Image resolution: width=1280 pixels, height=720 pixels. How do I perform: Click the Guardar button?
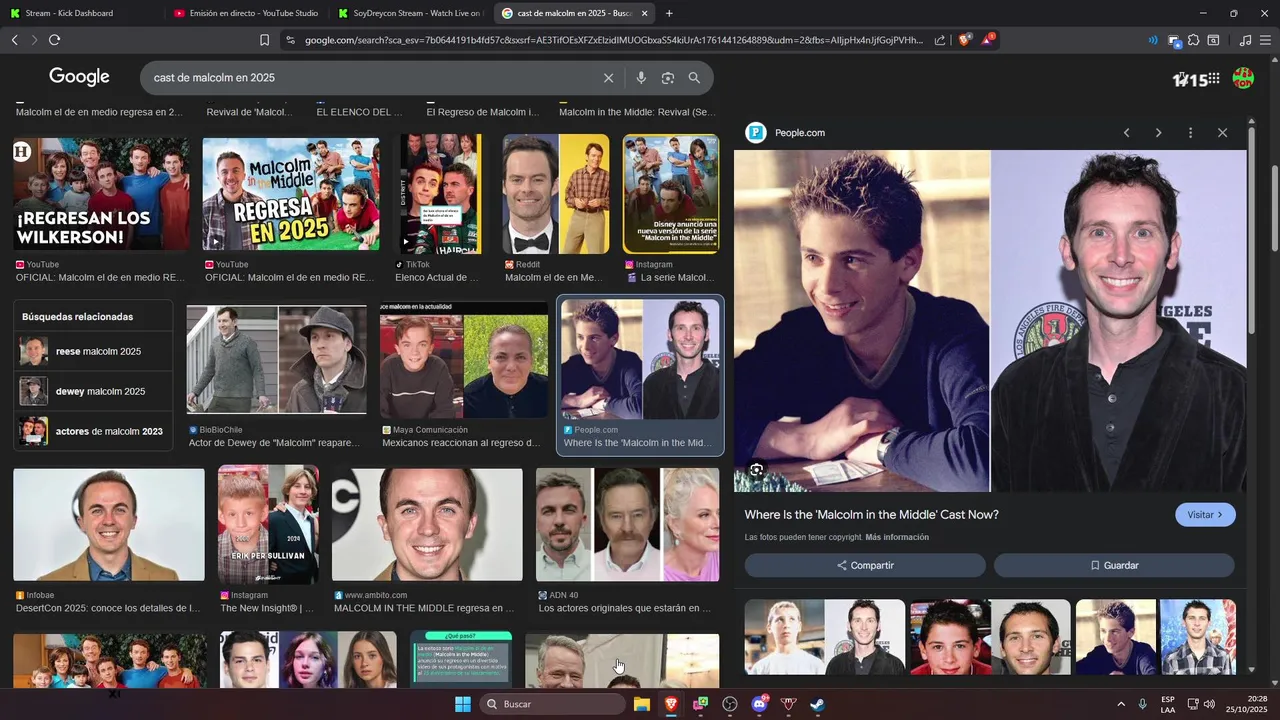(x=1114, y=565)
